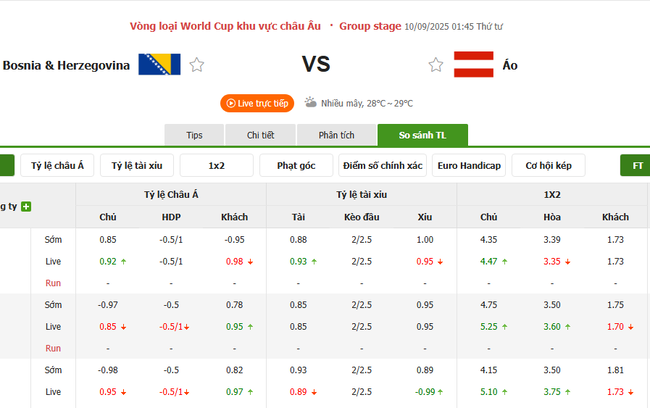Toggle the favorite star beside Áo

pos(436,65)
